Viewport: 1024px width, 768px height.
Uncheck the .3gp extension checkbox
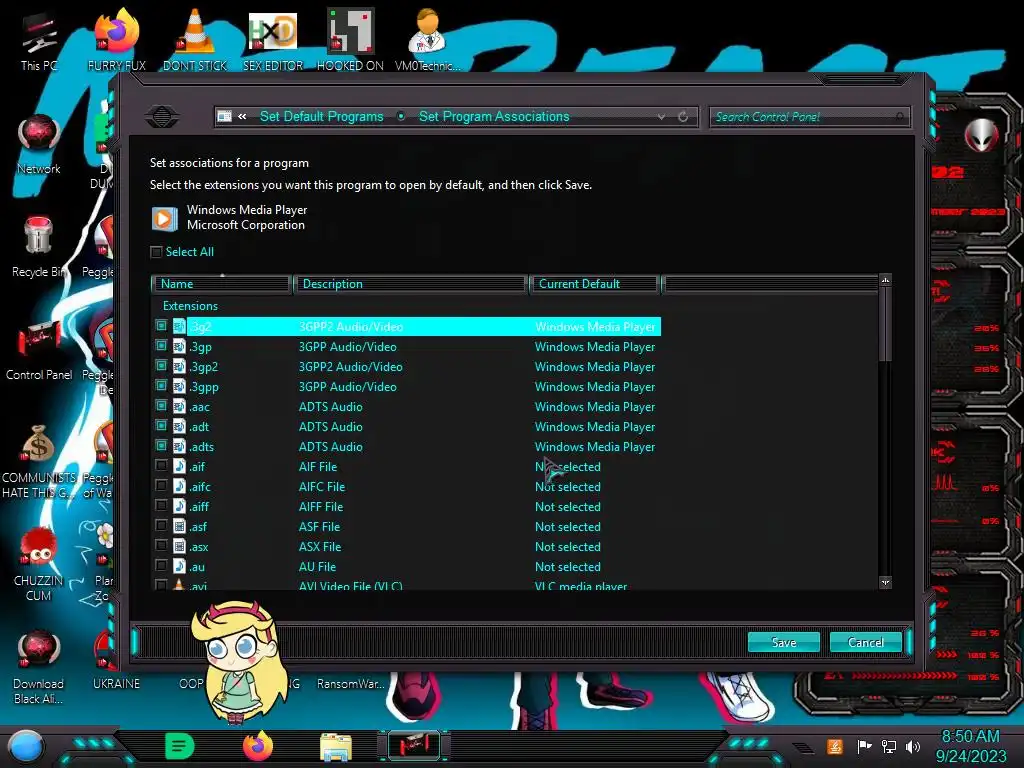(161, 346)
